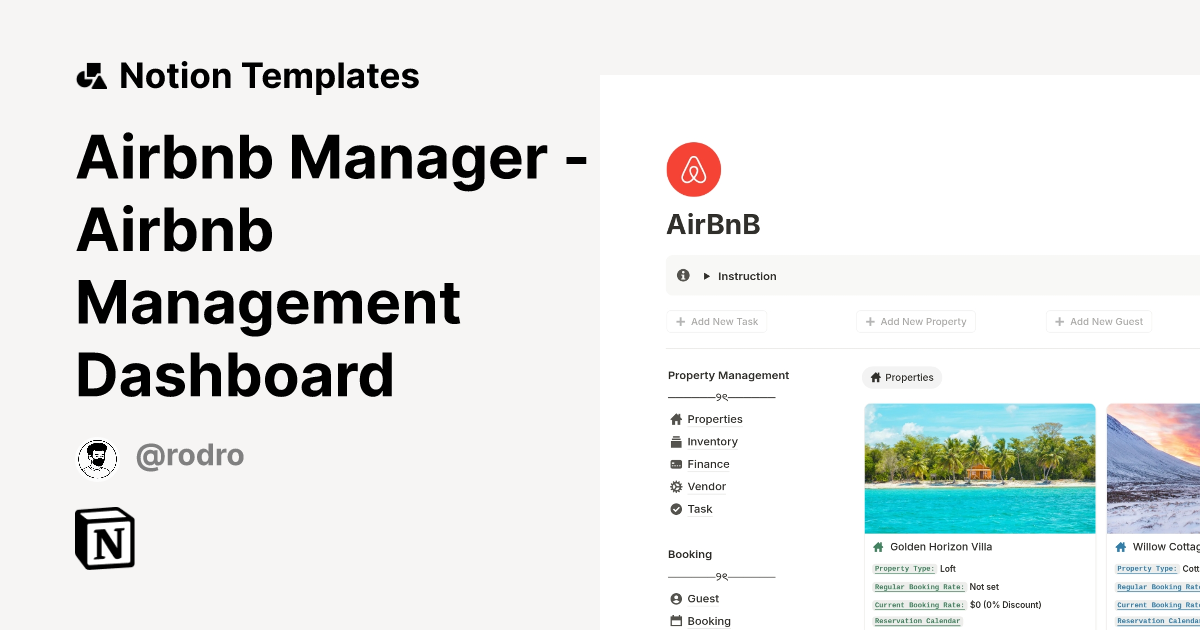Click the red Airbnb logo icon

693,169
